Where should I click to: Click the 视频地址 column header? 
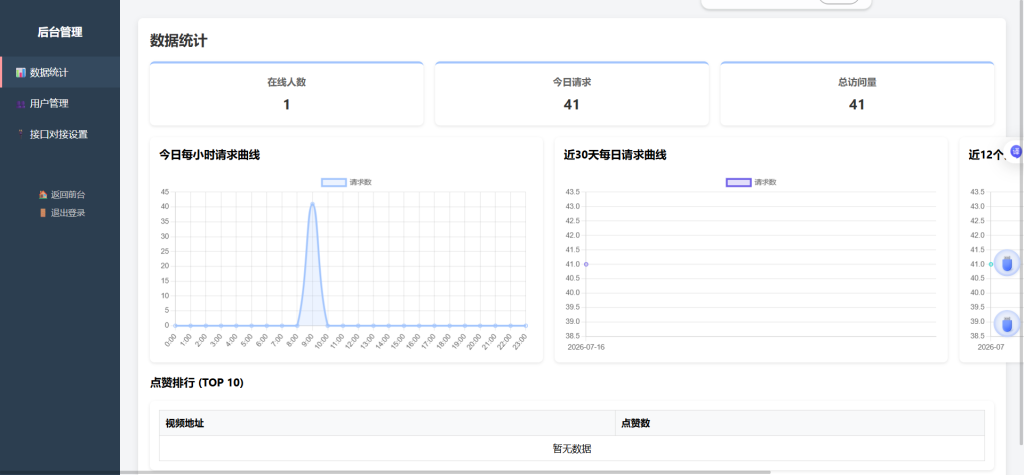click(387, 423)
